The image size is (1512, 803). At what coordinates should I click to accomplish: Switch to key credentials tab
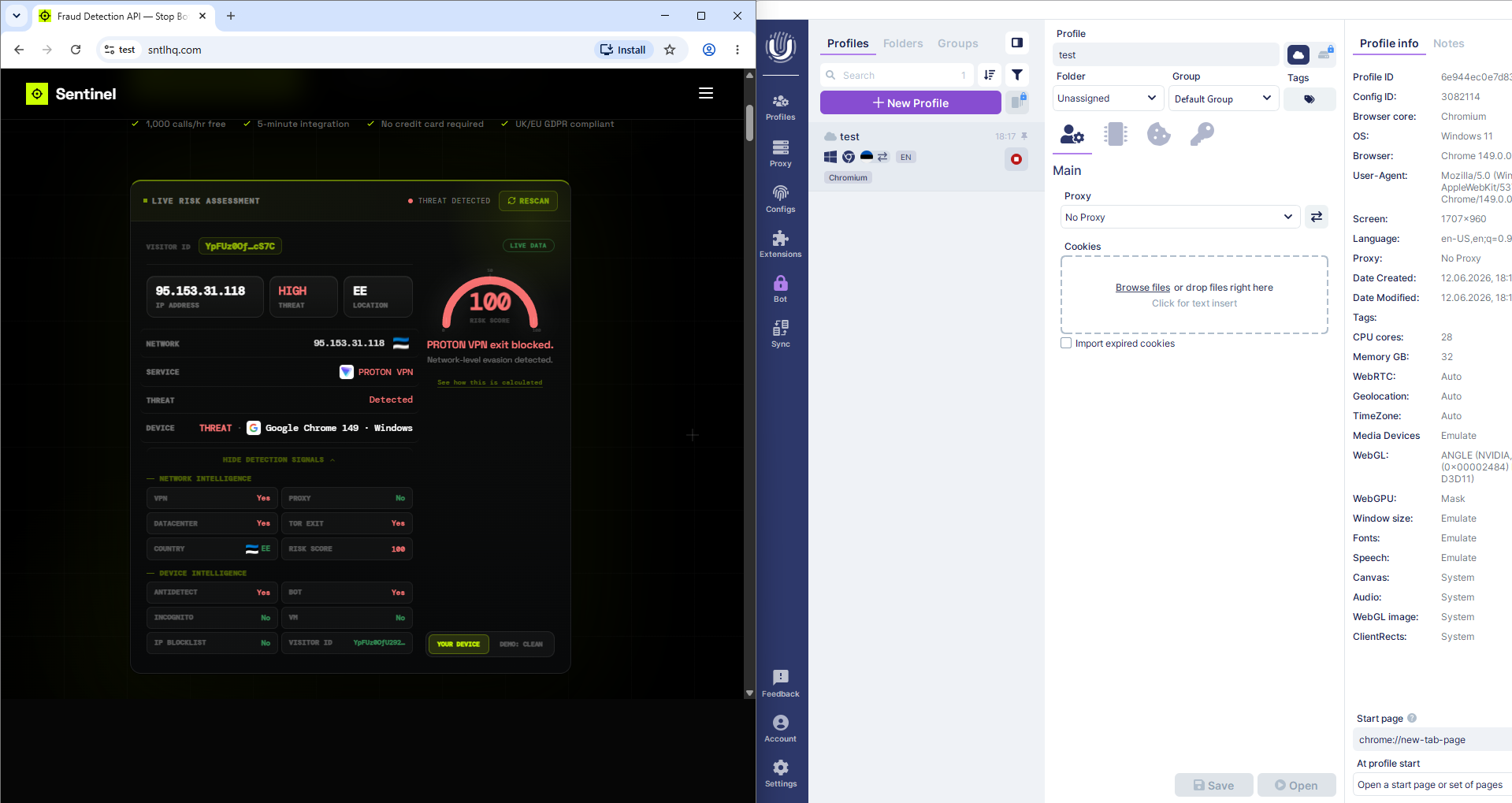pos(1202,135)
